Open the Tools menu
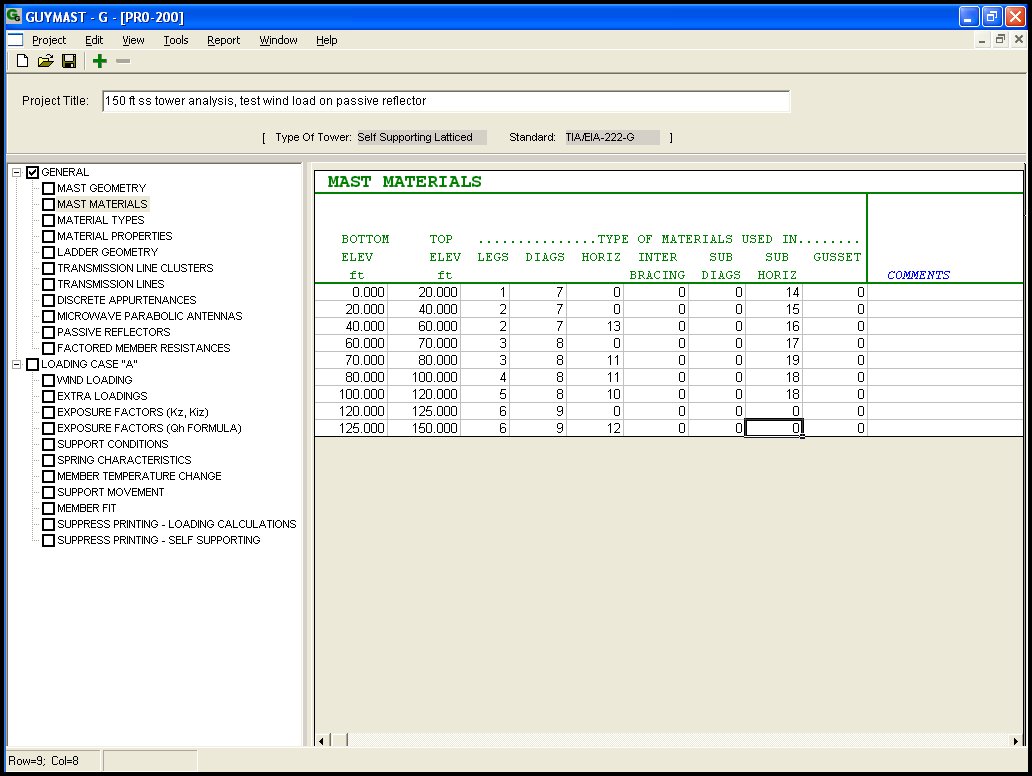Viewport: 1032px width, 776px height. tap(176, 40)
